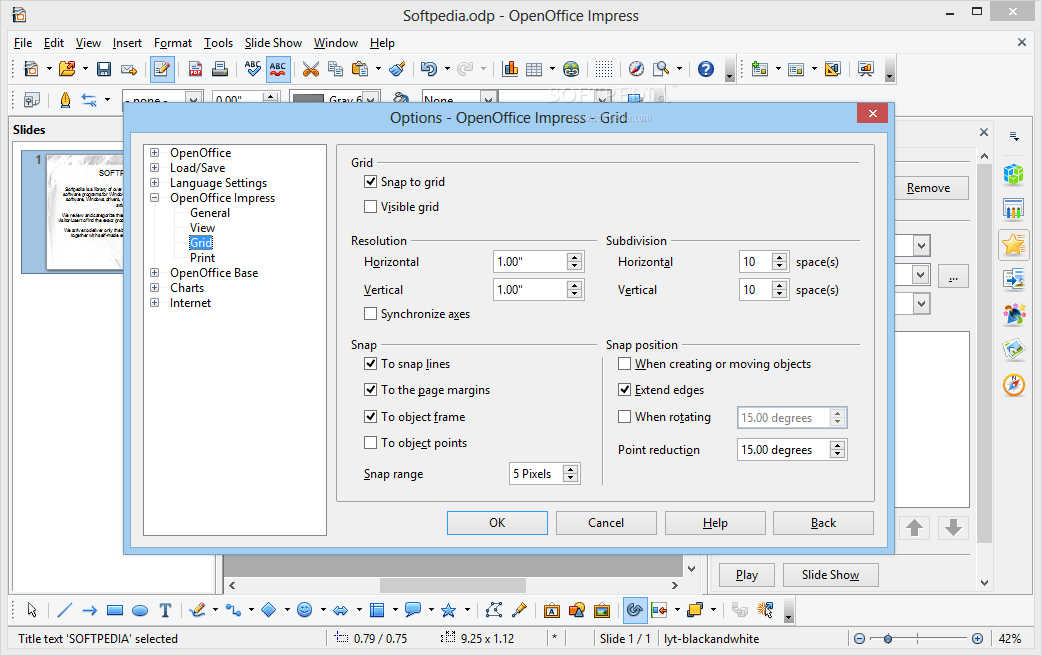Enable When creating or moving objects
Screen dimensions: 1042x656
[625, 364]
